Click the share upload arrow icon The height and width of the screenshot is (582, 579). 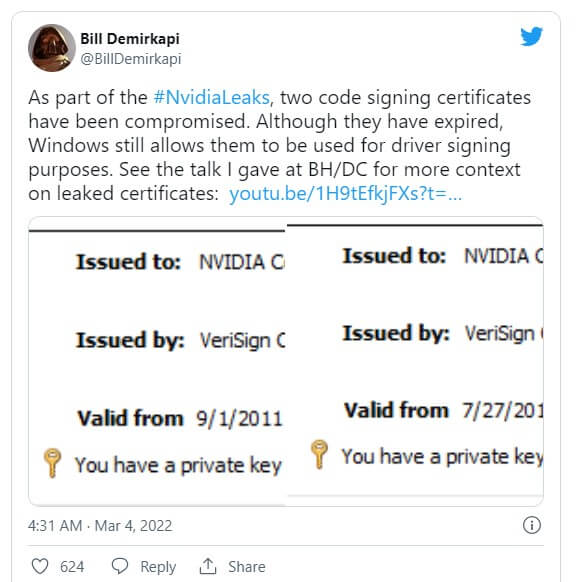[208, 566]
